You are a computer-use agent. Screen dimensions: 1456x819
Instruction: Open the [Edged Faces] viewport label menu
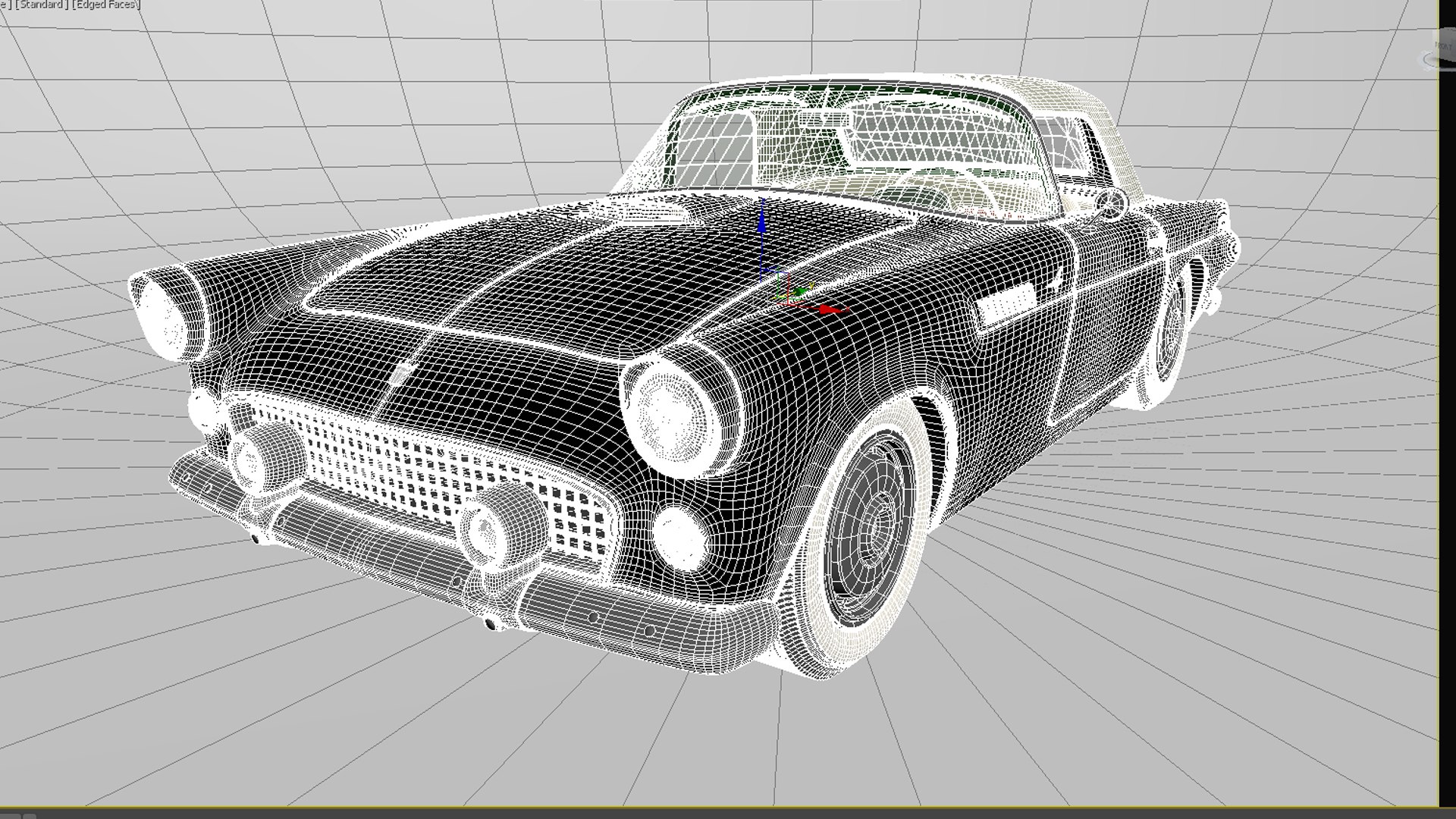[107, 5]
